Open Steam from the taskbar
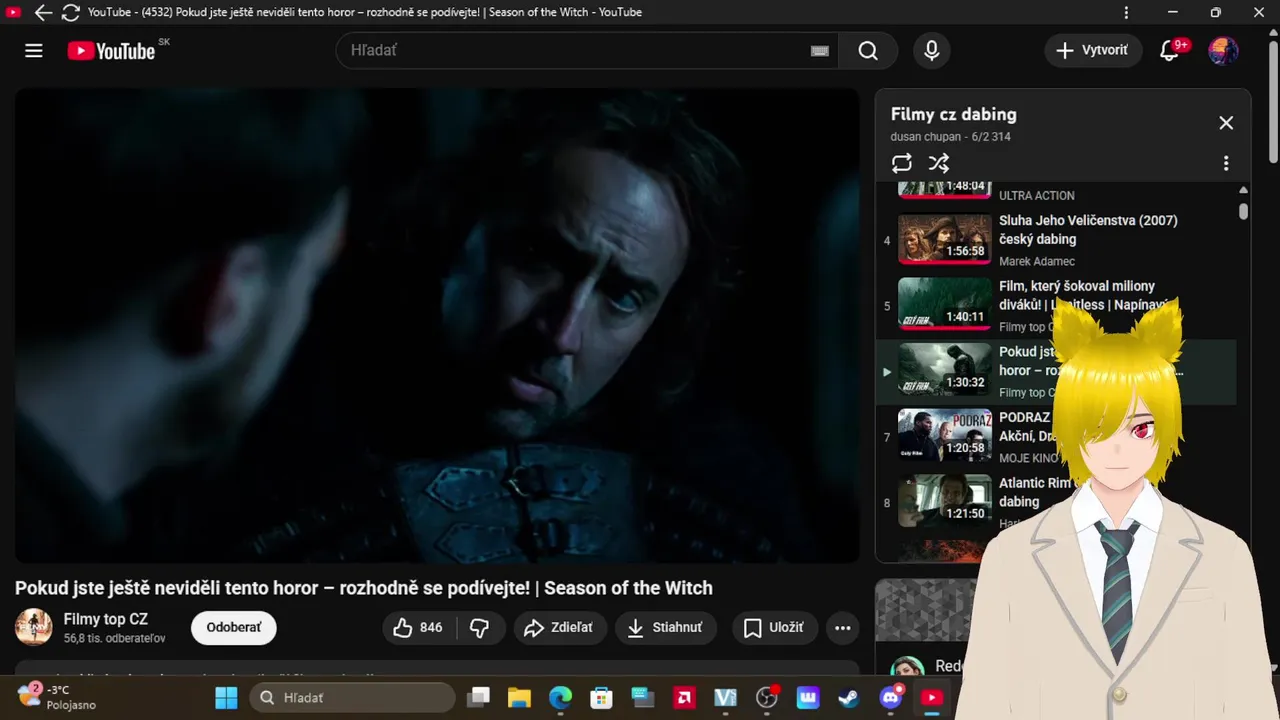The height and width of the screenshot is (720, 1280). point(849,697)
